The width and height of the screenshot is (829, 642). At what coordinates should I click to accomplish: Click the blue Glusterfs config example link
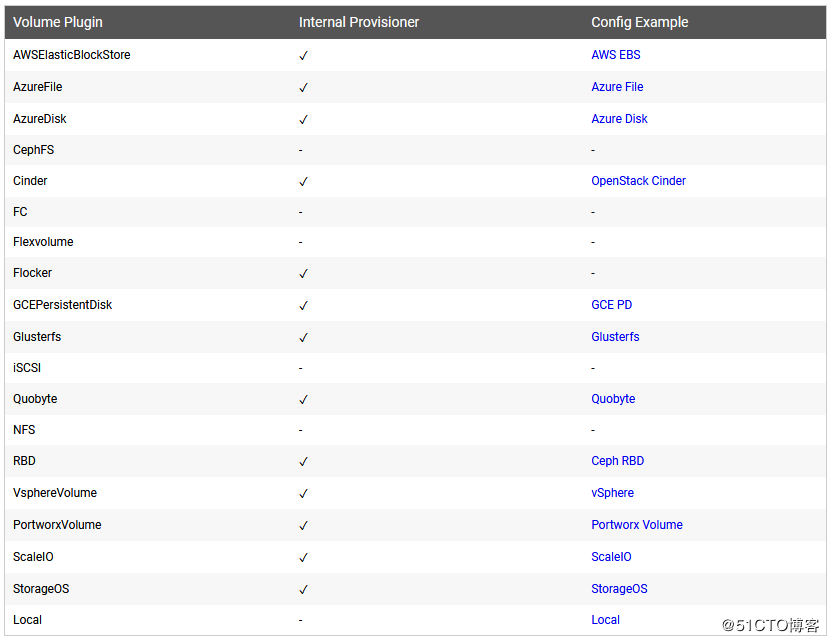[615, 337]
